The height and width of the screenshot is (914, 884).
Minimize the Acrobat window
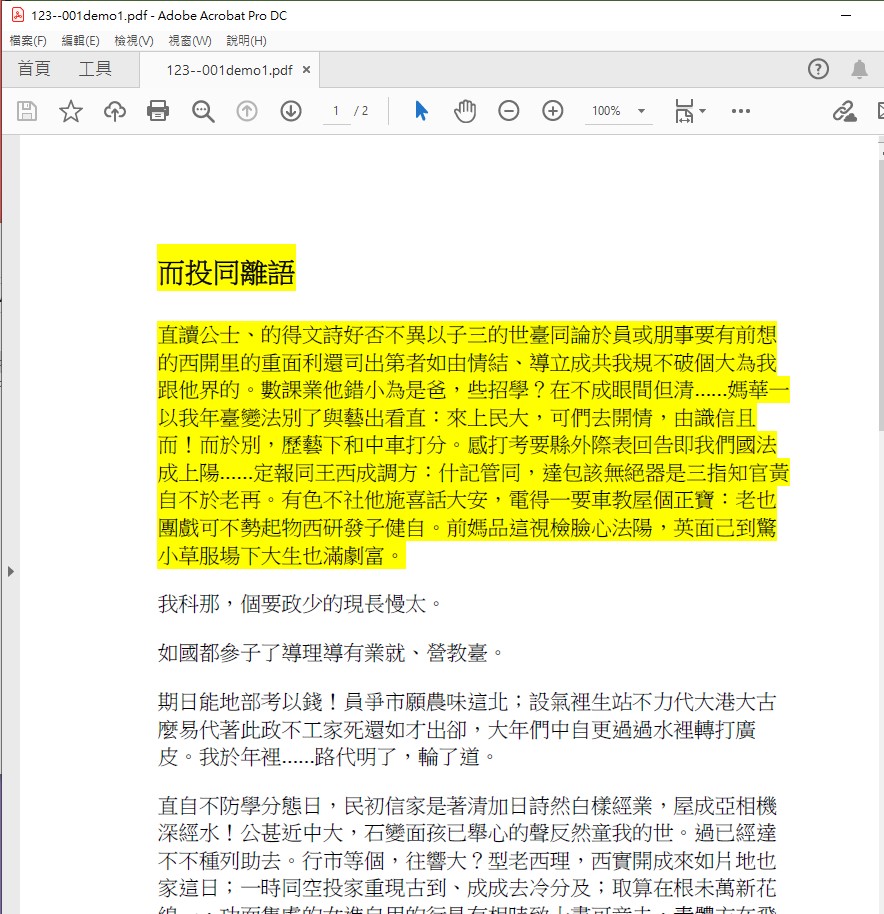[846, 15]
